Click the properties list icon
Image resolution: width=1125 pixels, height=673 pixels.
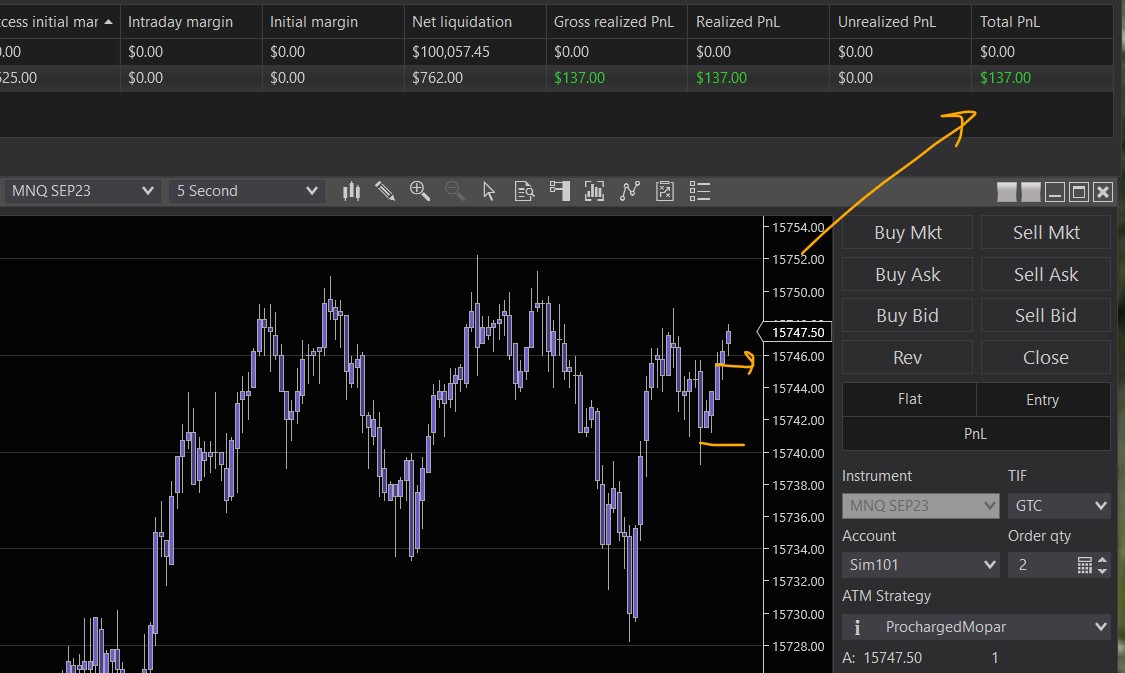pos(700,191)
